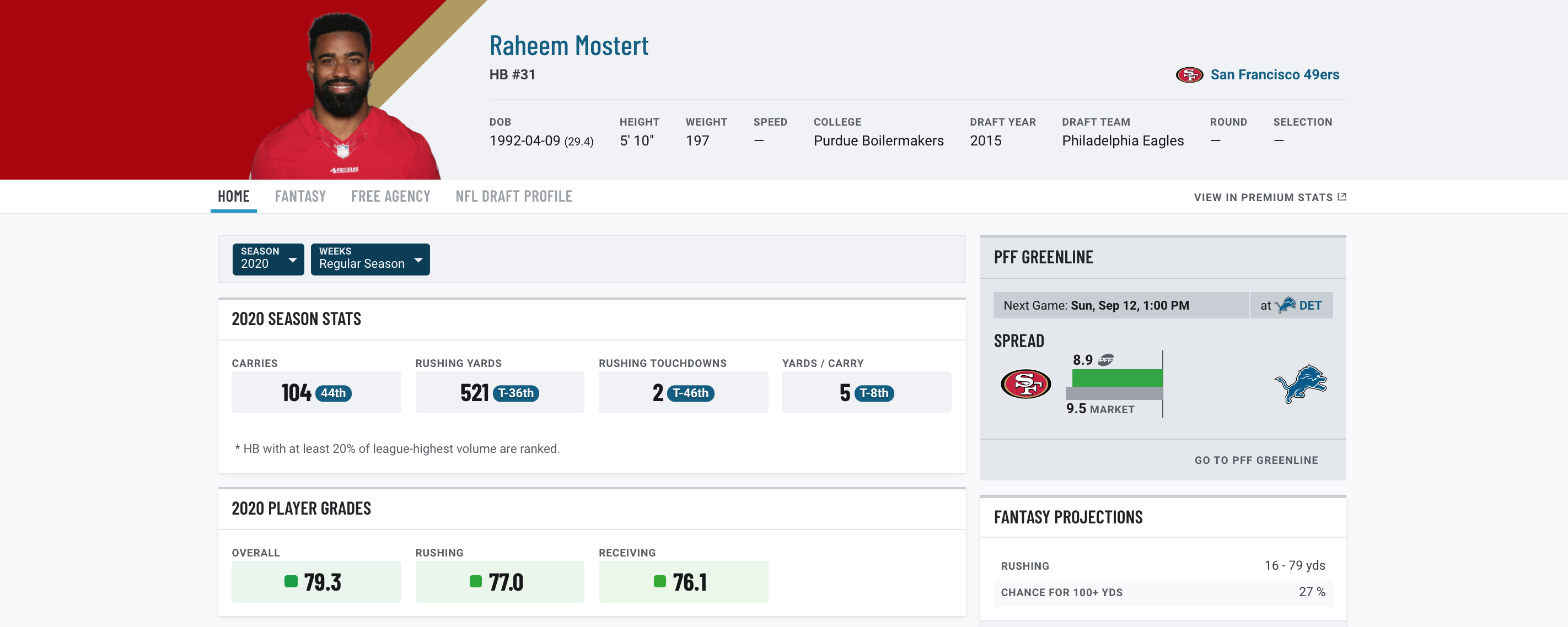Click the green grade square beside 79.3

(x=291, y=581)
